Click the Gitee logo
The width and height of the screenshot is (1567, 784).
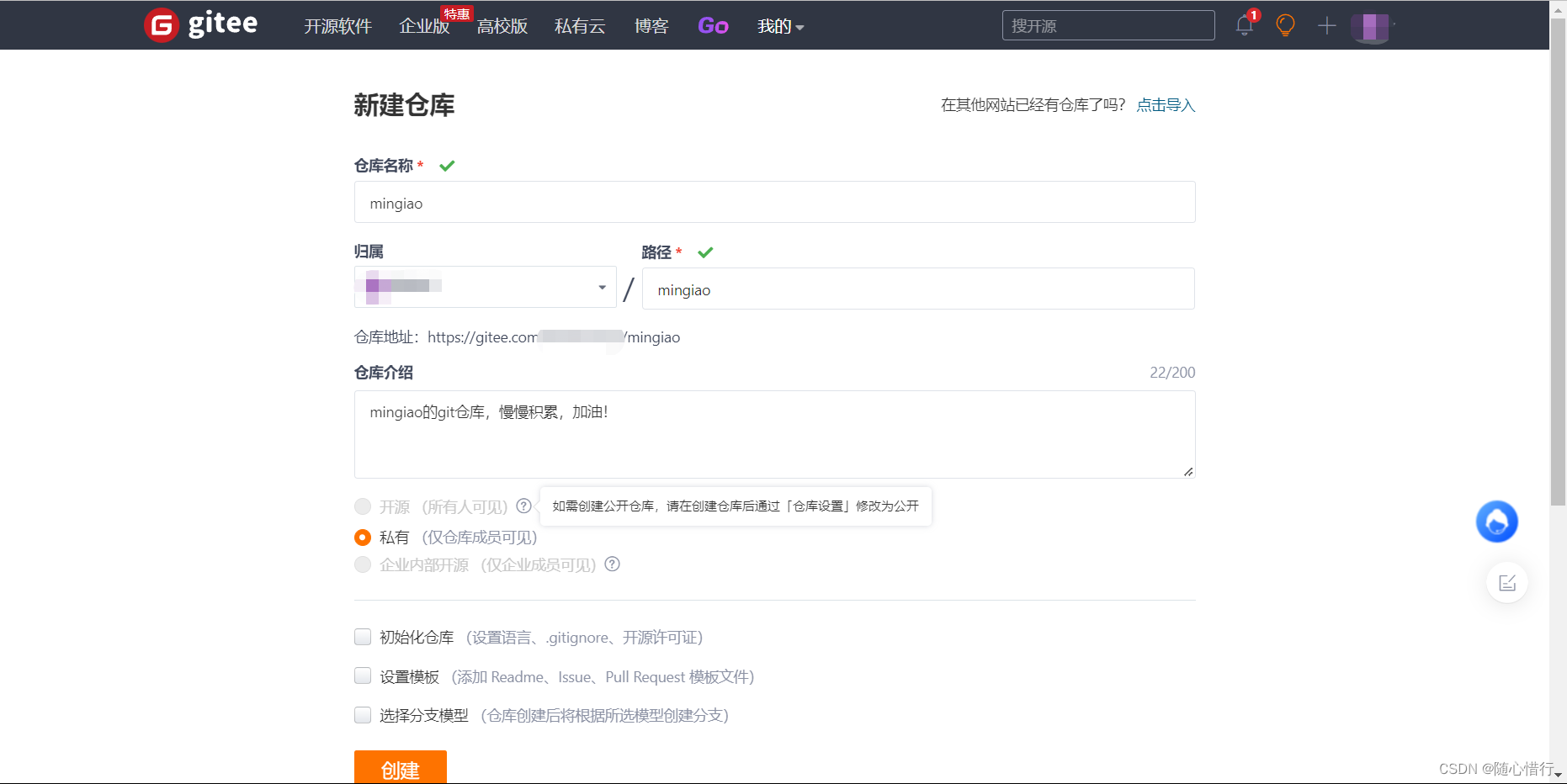(x=201, y=25)
